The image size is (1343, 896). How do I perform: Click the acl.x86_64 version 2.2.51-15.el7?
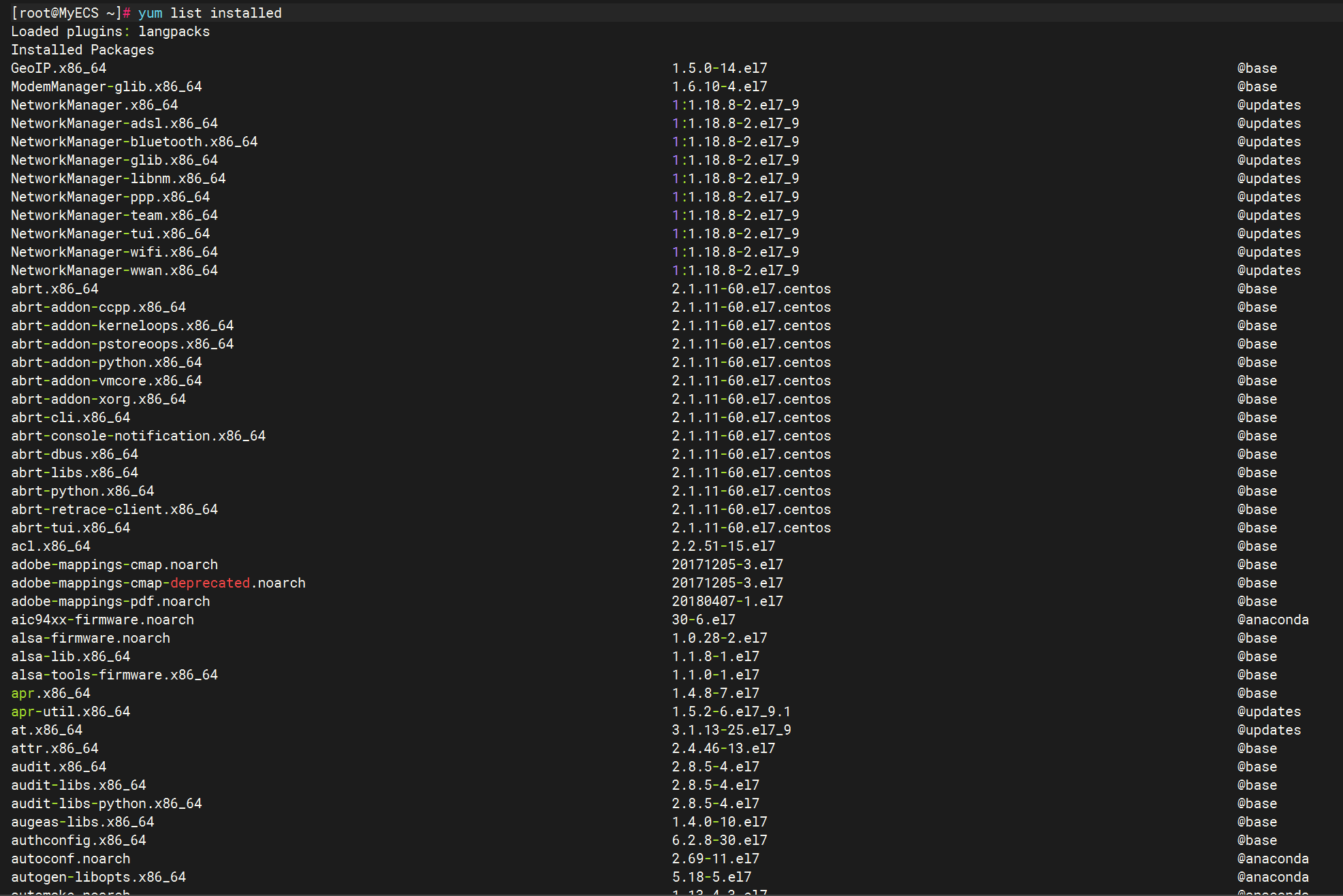coord(723,546)
